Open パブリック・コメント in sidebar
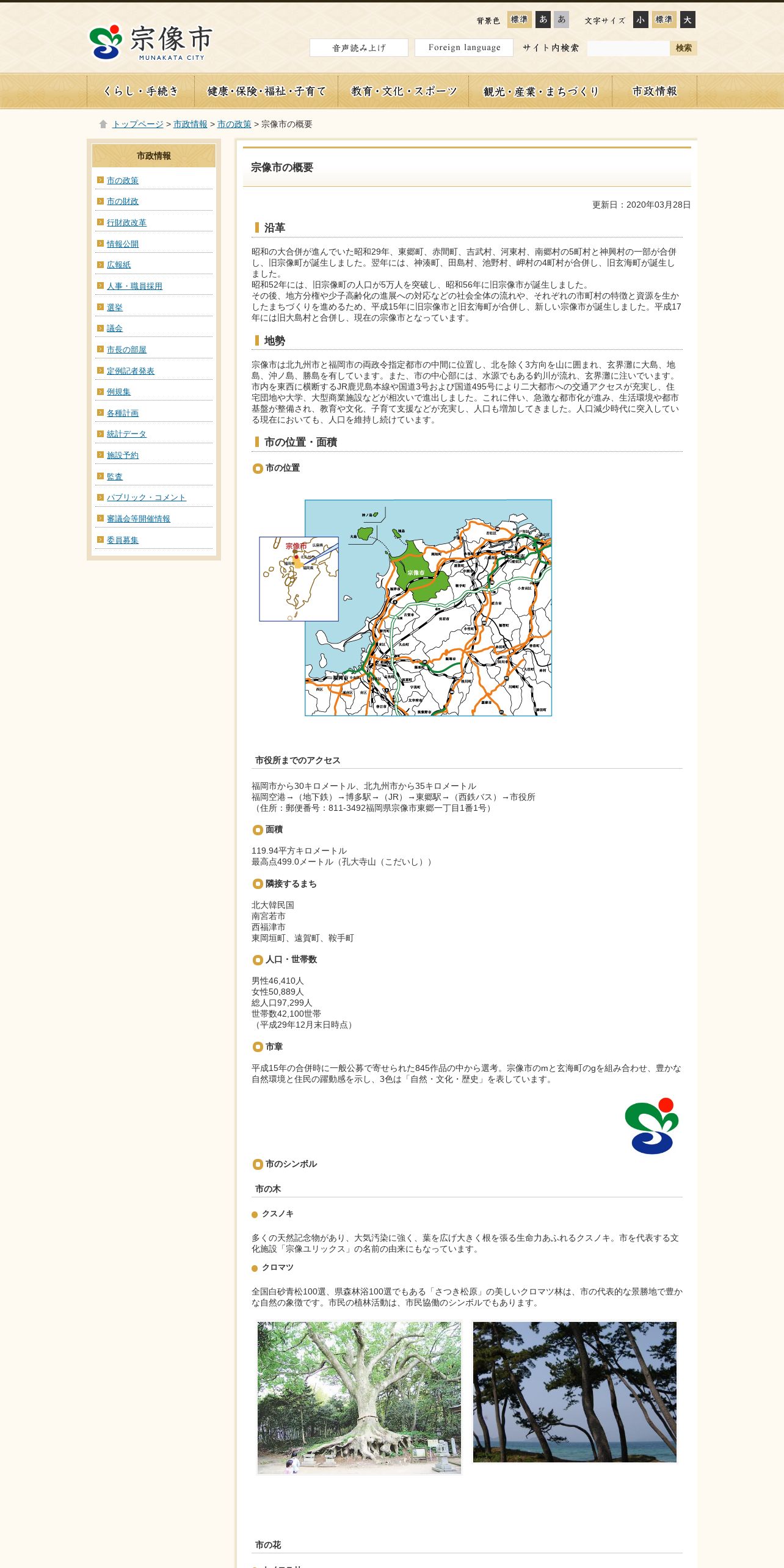Image resolution: width=784 pixels, height=1568 pixels. pos(147,497)
